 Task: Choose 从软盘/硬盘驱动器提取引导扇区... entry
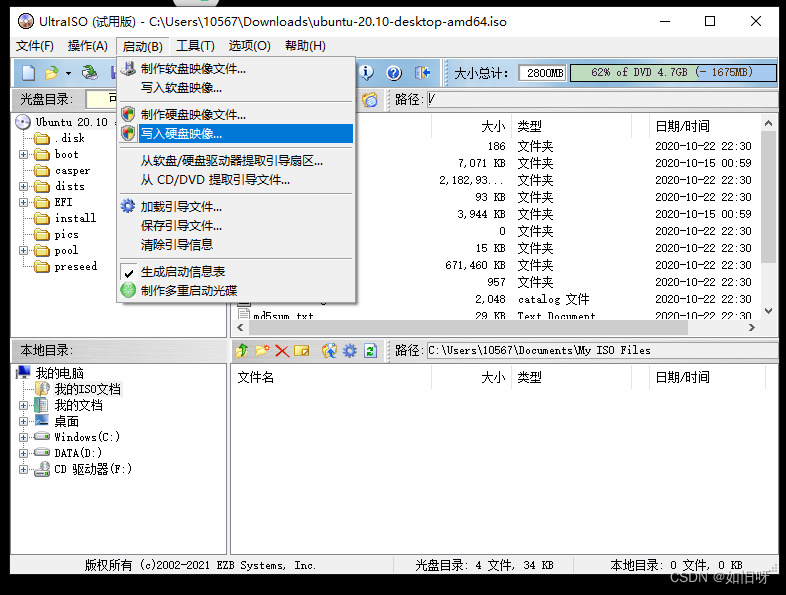[237, 161]
